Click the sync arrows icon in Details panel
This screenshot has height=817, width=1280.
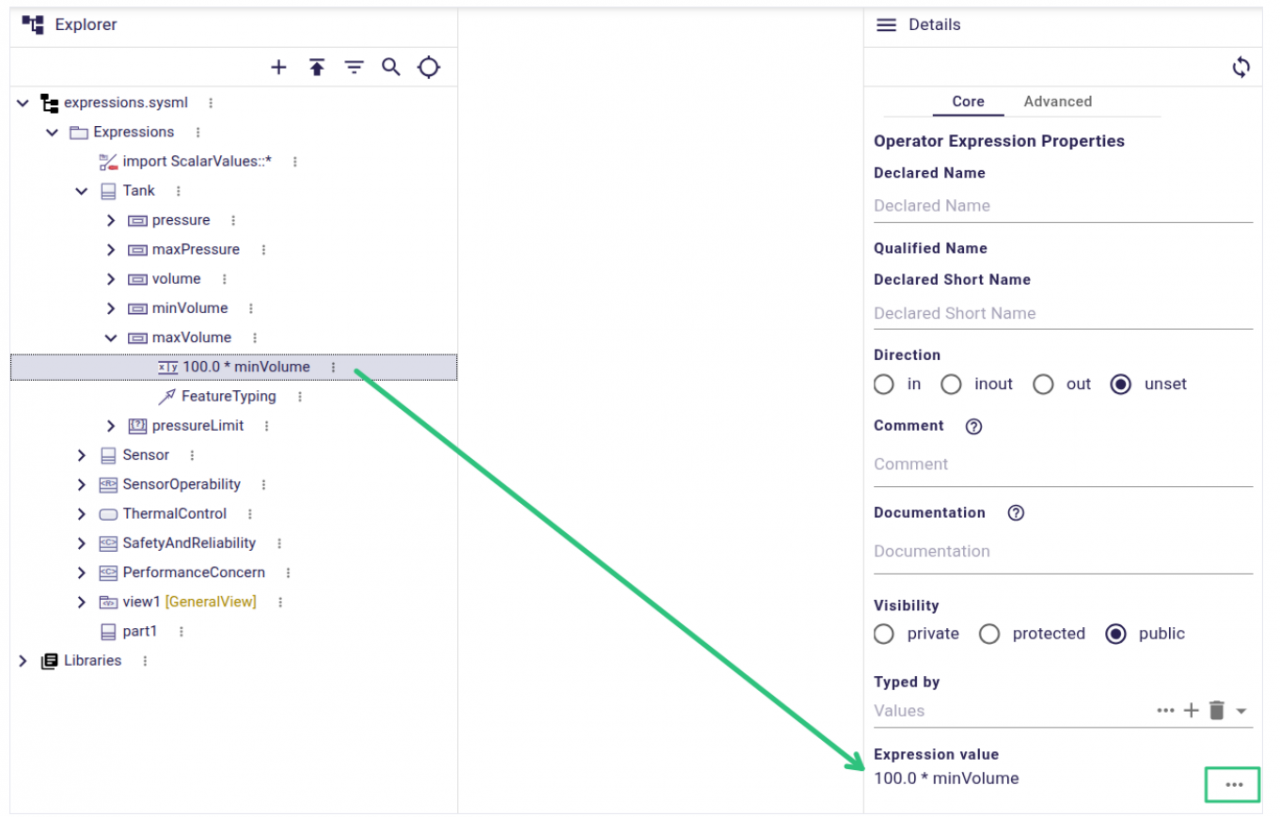click(x=1241, y=67)
